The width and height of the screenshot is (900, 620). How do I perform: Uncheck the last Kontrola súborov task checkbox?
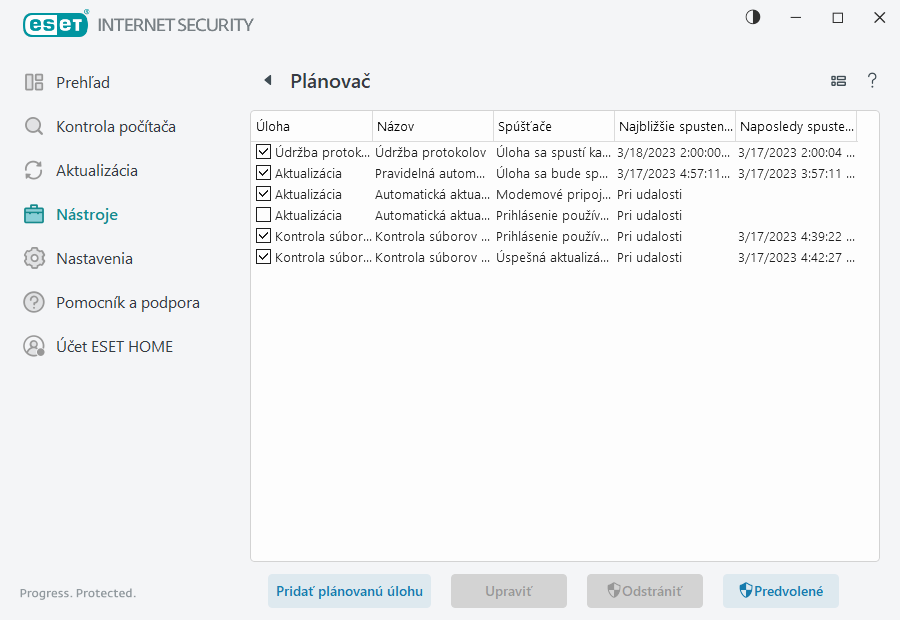coord(263,257)
